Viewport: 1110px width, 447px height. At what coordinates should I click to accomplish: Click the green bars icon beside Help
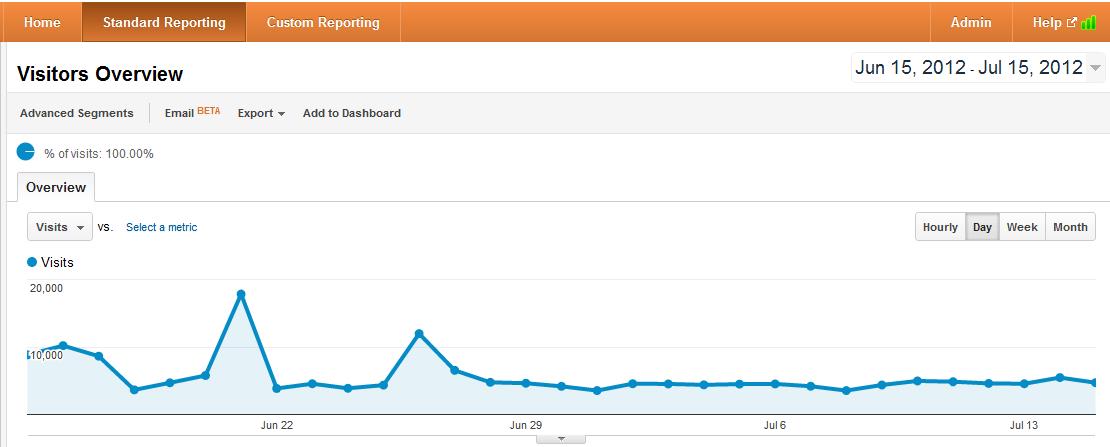click(x=1089, y=23)
